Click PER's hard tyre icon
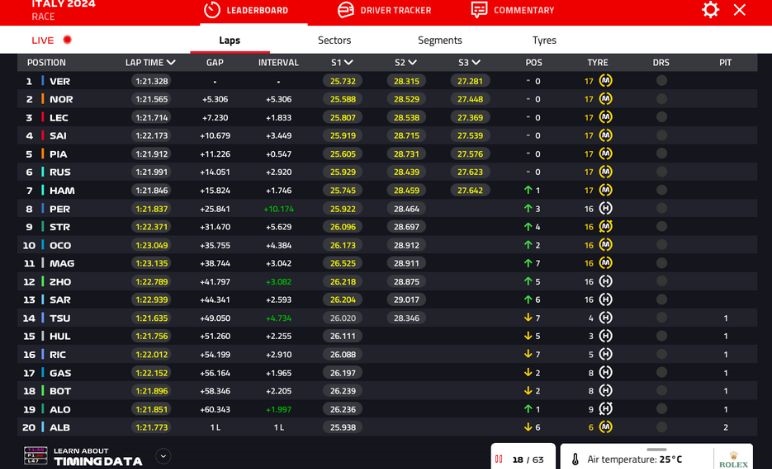Screen dimensions: 772x469 tap(605, 209)
